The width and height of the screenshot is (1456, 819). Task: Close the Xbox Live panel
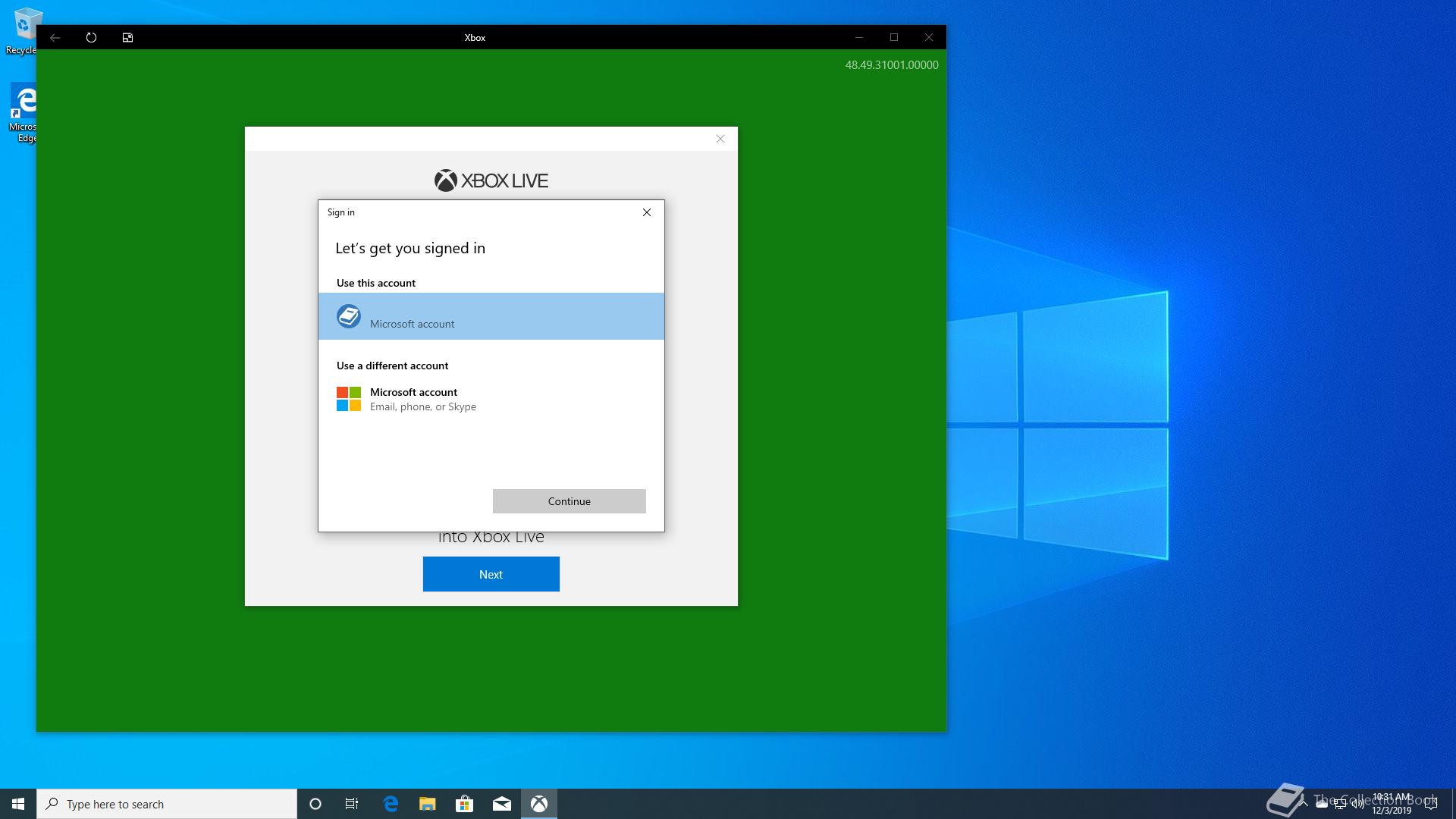(x=720, y=139)
